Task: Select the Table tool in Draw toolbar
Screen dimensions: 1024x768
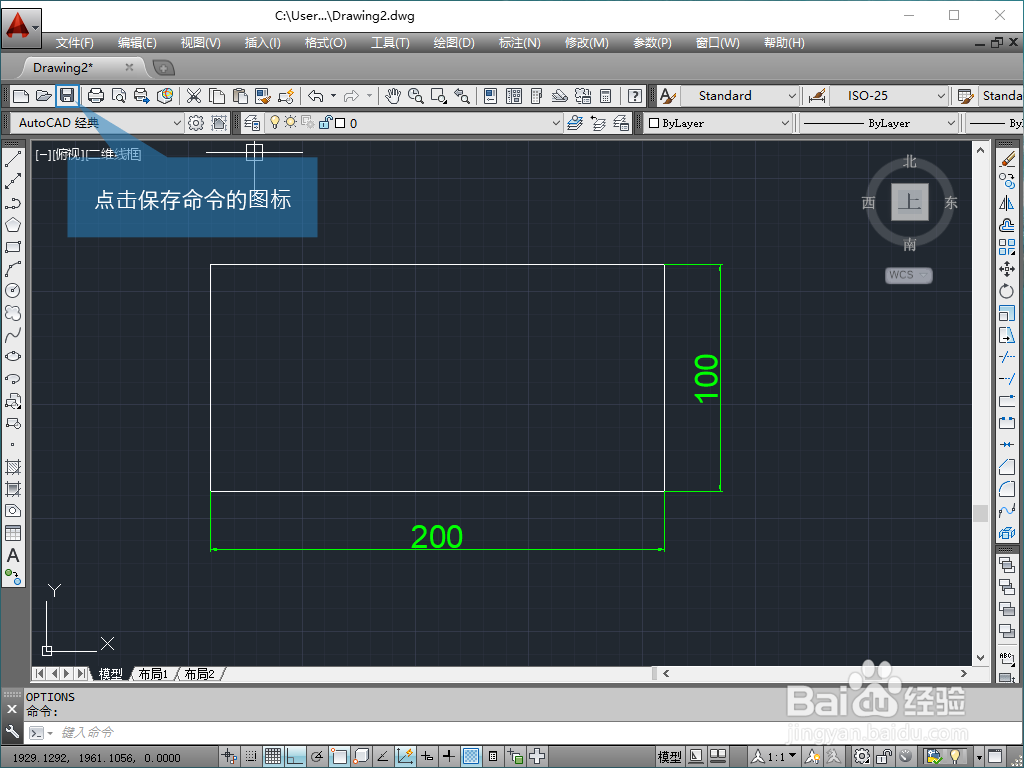Action: pyautogui.click(x=13, y=534)
